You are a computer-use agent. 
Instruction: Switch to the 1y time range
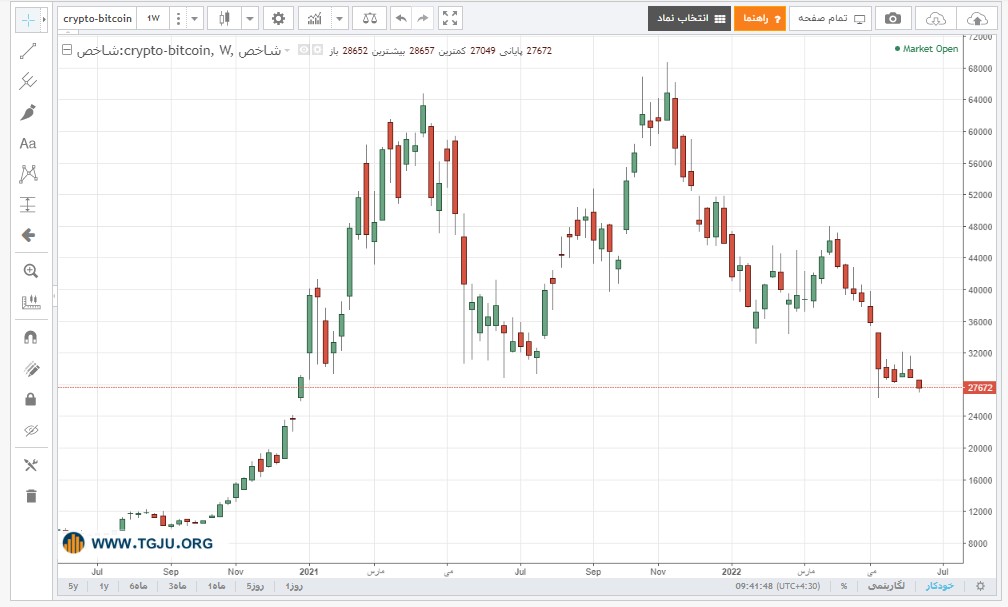click(x=104, y=586)
